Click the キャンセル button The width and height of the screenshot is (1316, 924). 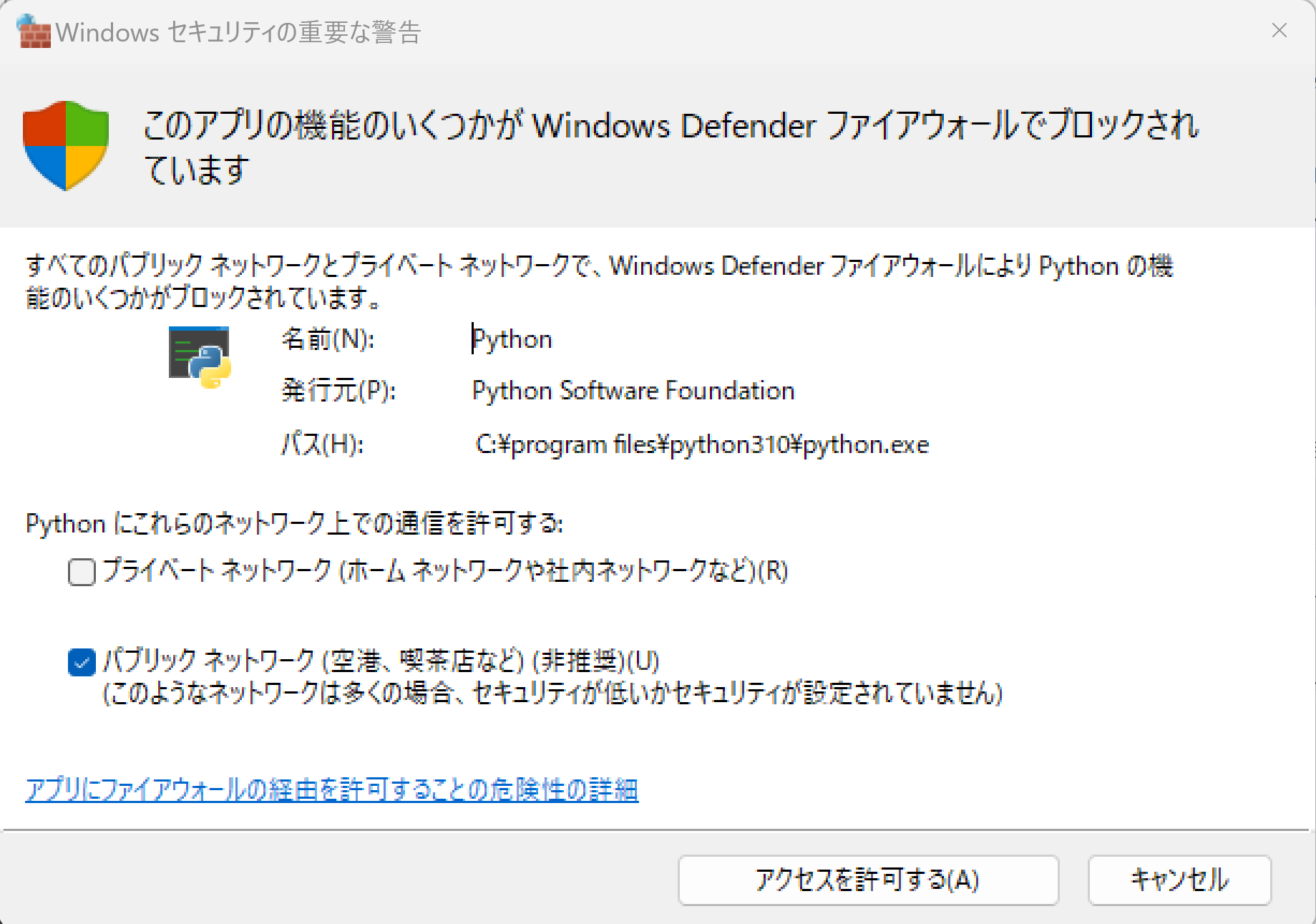click(x=1179, y=880)
